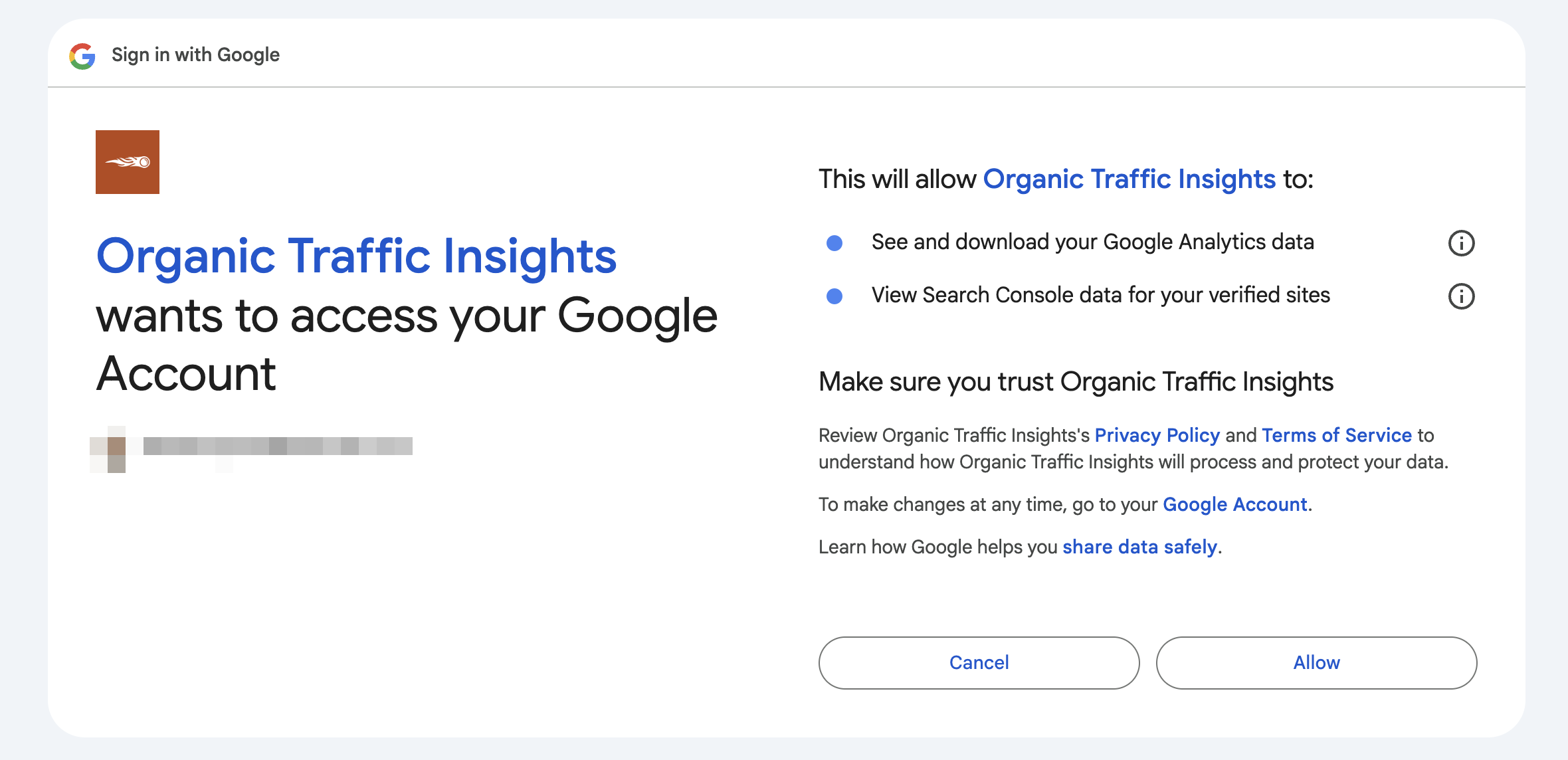This screenshot has height=760, width=1568.
Task: Open the Privacy Policy link
Action: point(1157,435)
